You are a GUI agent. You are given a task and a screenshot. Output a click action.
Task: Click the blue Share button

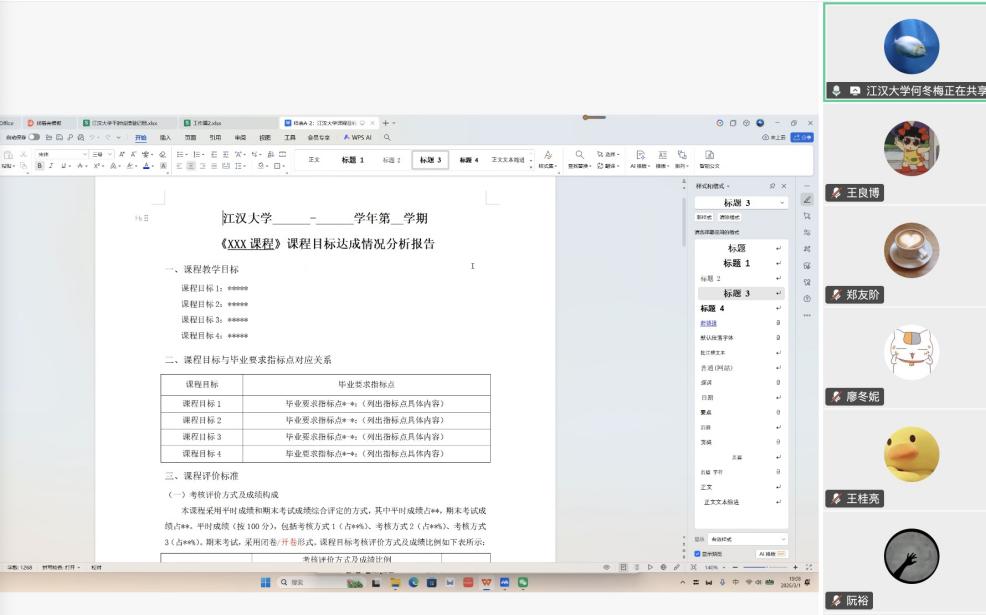[x=801, y=137]
